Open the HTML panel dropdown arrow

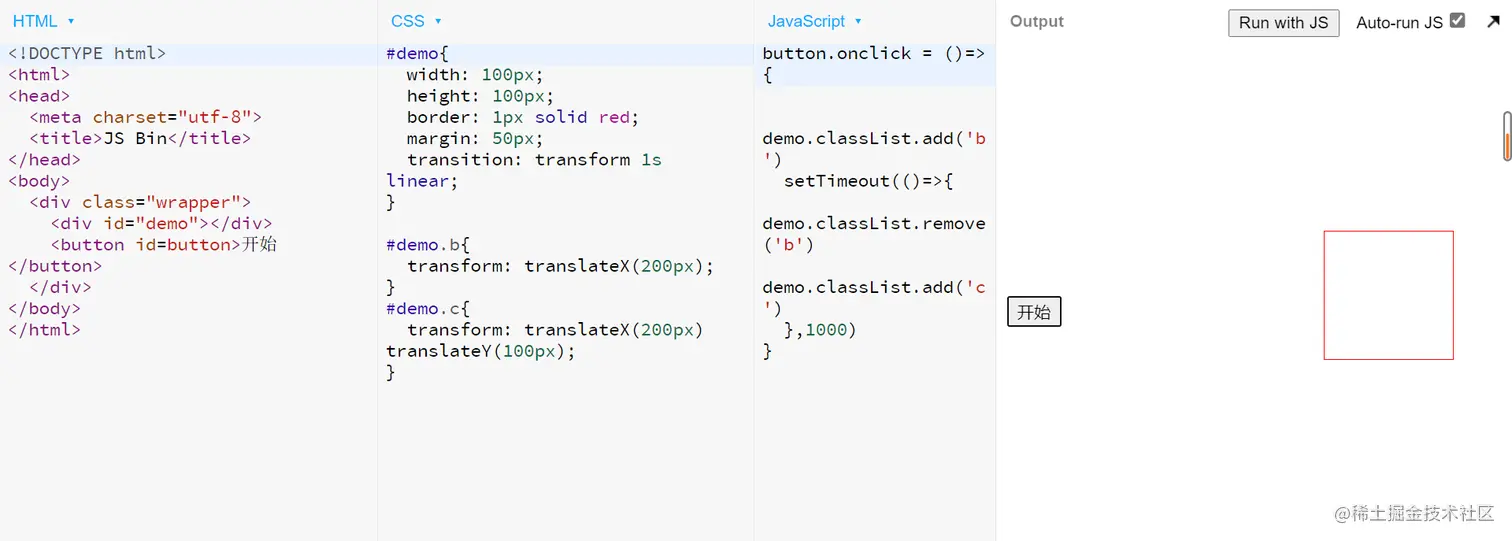[71, 22]
